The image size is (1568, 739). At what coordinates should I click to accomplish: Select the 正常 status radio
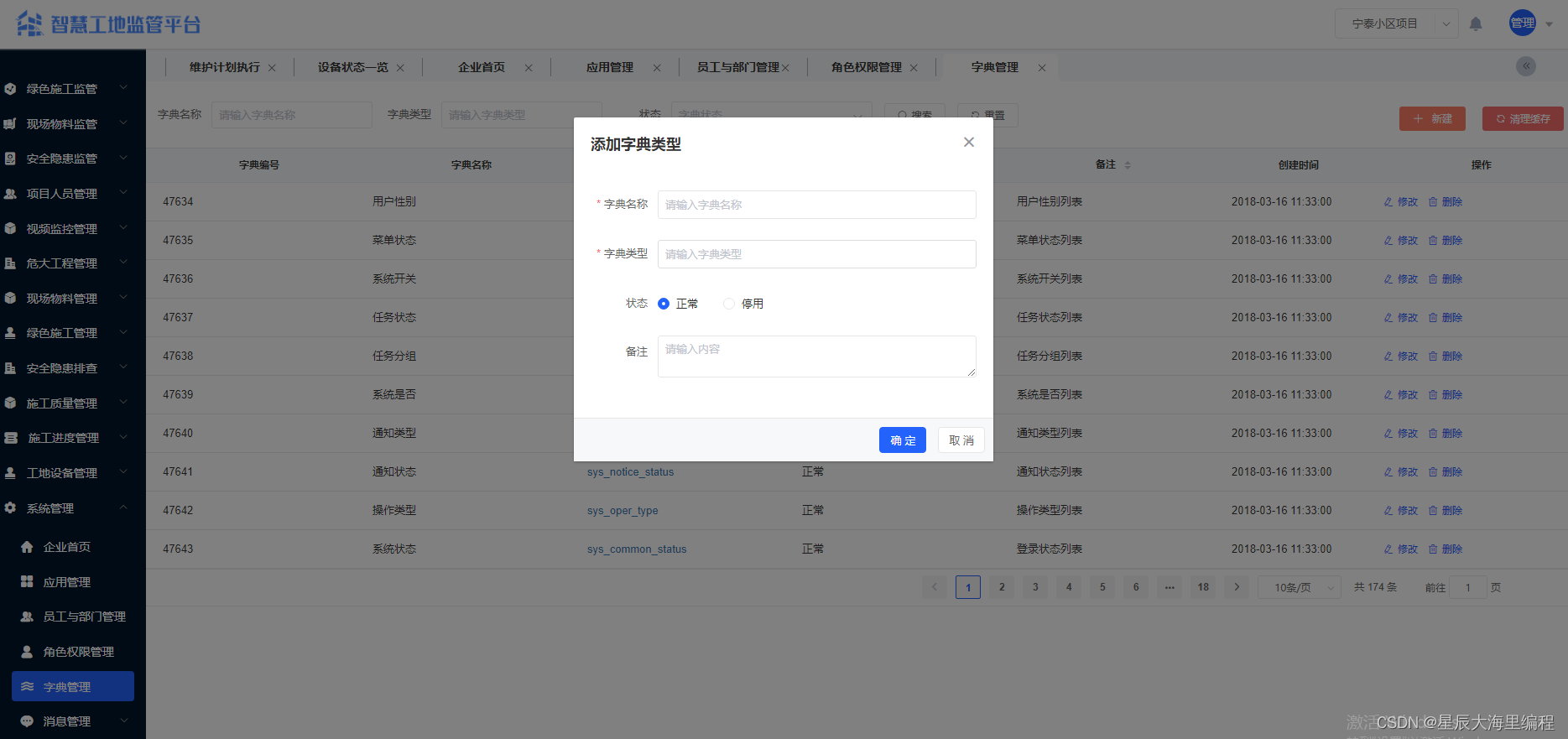[664, 304]
